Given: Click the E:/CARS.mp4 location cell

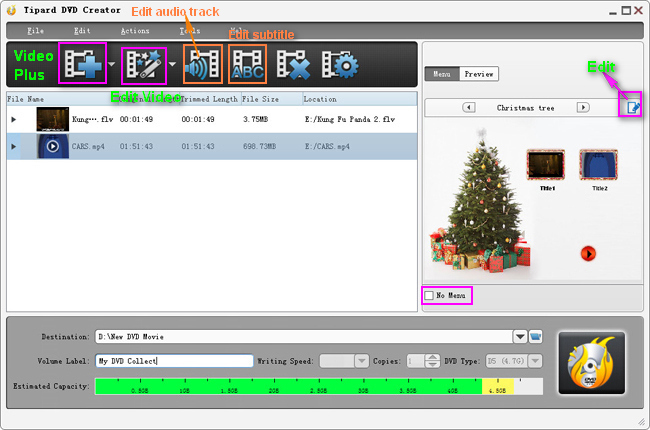Looking at the screenshot, I should [327, 146].
